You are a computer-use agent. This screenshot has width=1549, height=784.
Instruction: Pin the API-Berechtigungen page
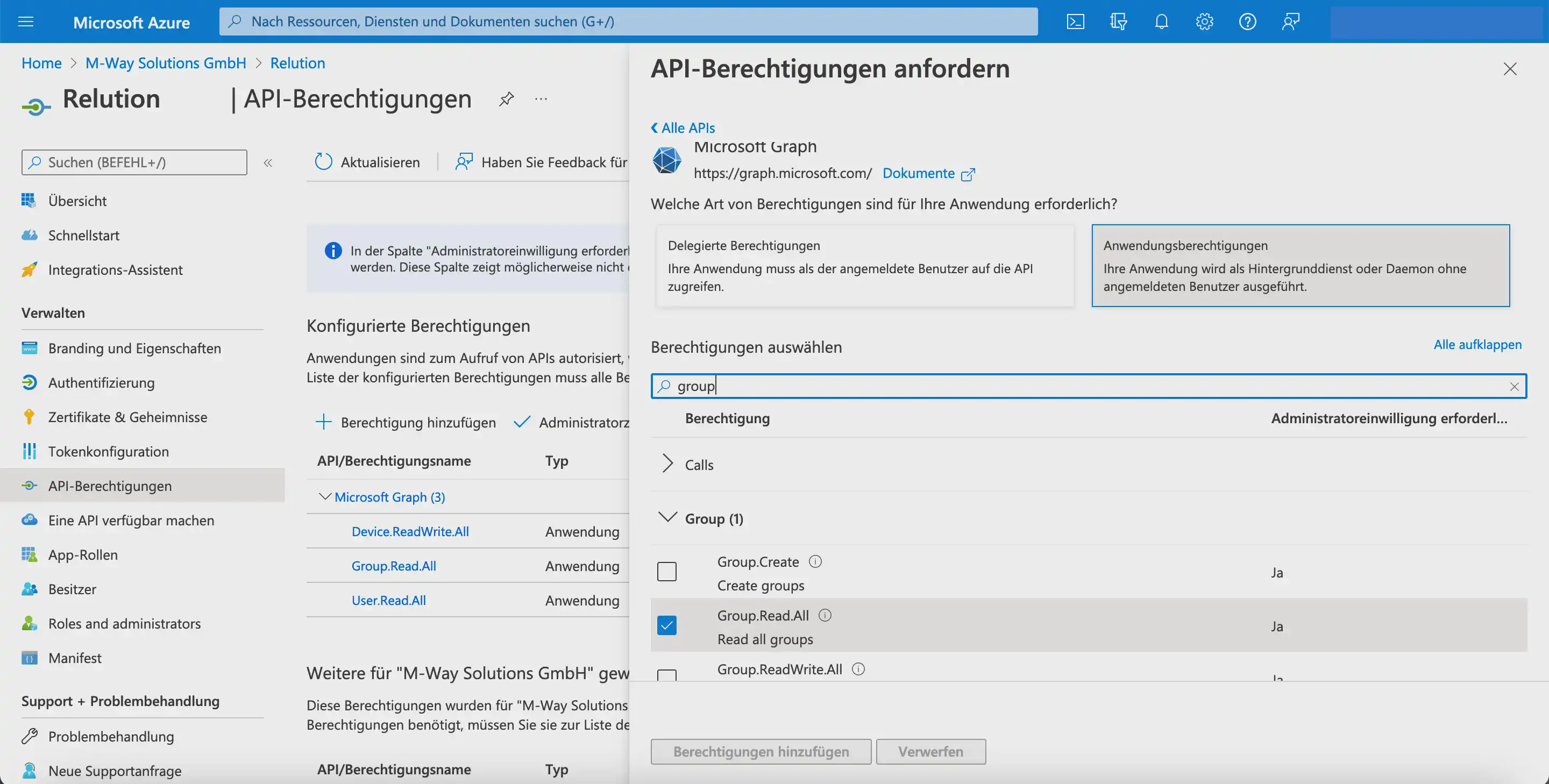506,98
